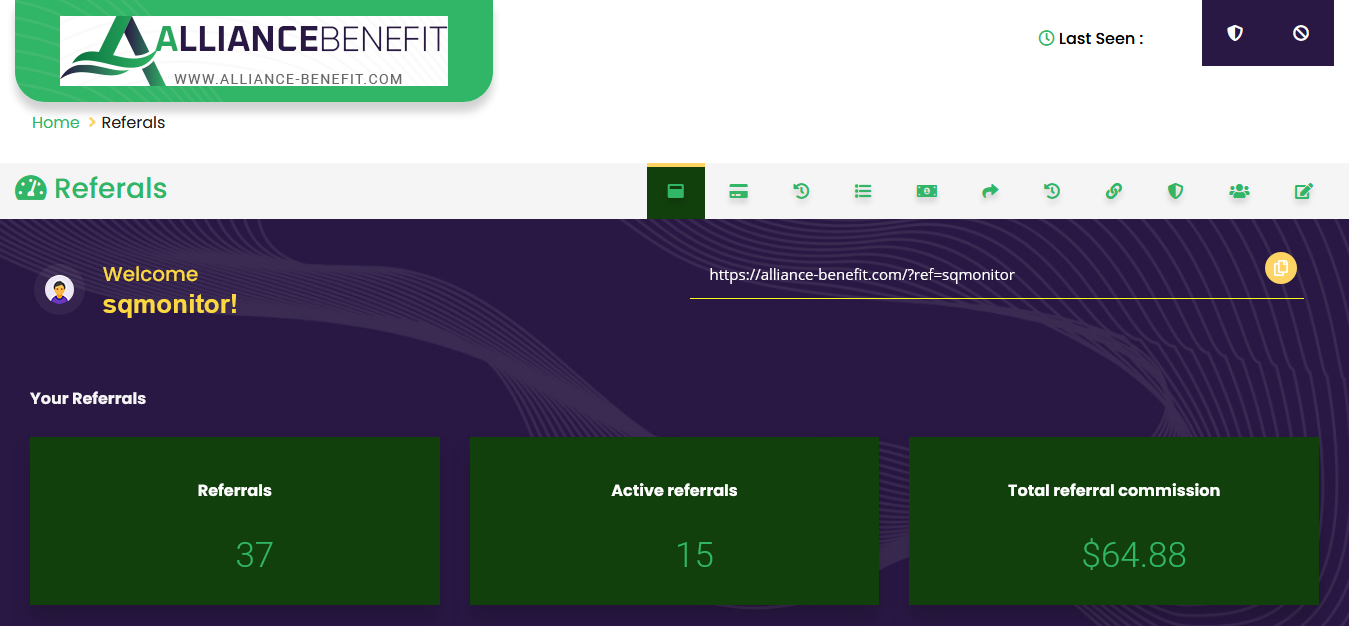This screenshot has width=1349, height=626.
Task: Click the white shield icon in top bar
Action: tap(1235, 33)
